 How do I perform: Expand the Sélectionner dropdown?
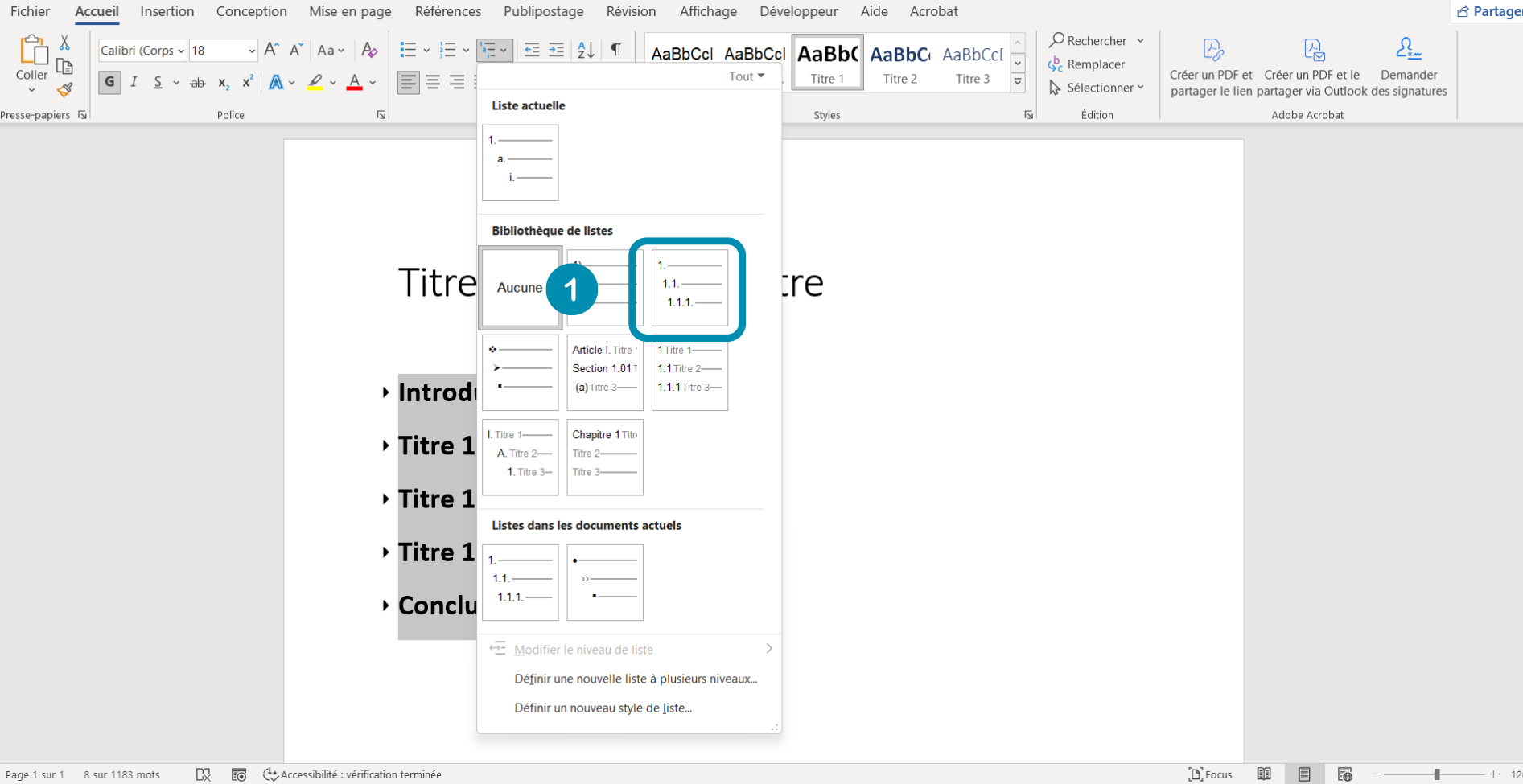[1098, 88]
